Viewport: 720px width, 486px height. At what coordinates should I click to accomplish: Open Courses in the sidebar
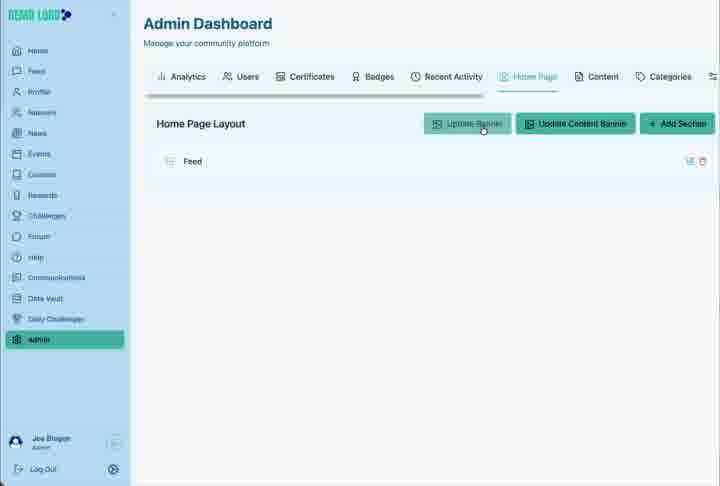click(x=64, y=175)
